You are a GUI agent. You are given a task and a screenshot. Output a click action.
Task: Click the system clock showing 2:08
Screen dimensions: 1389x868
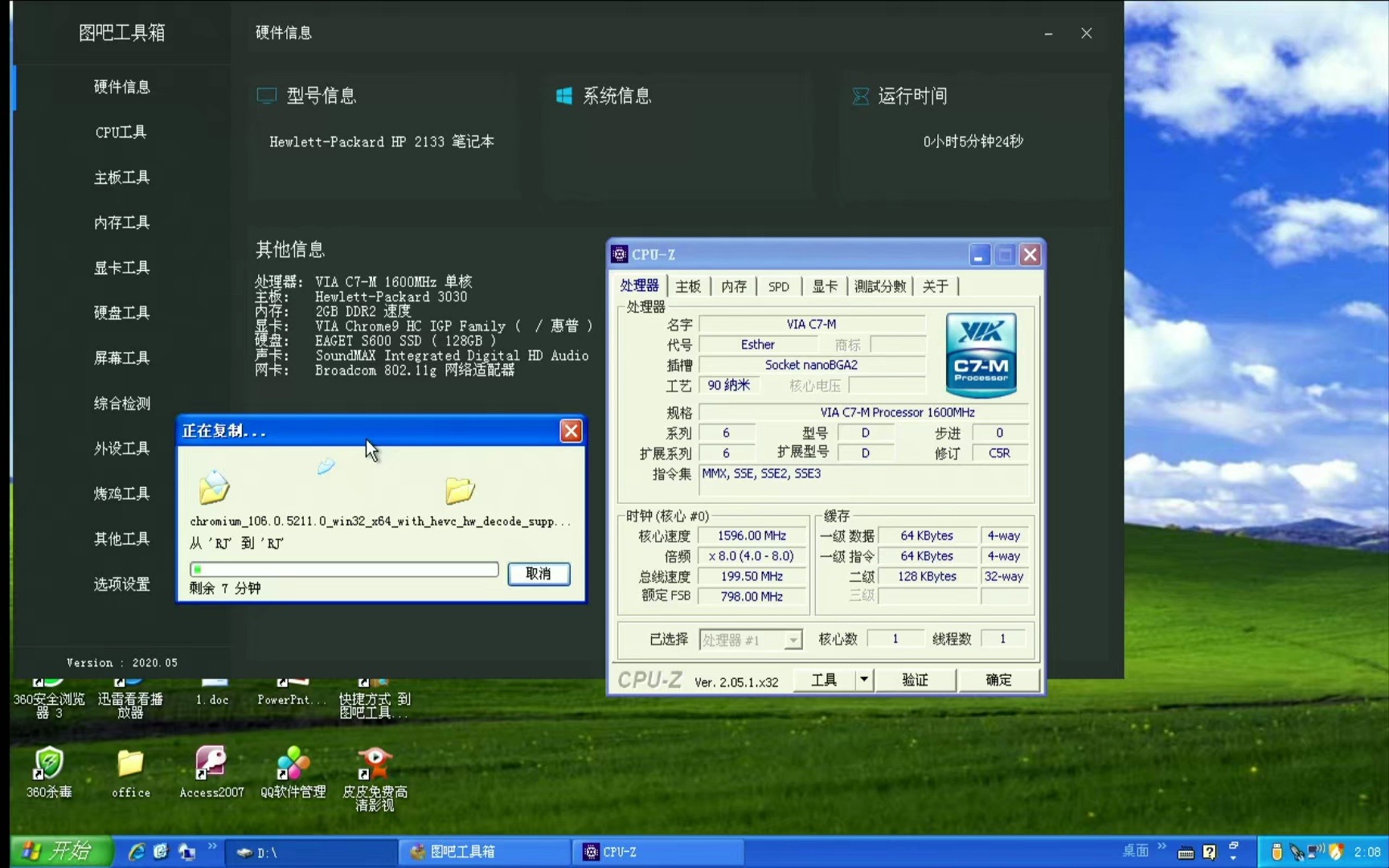point(1366,852)
